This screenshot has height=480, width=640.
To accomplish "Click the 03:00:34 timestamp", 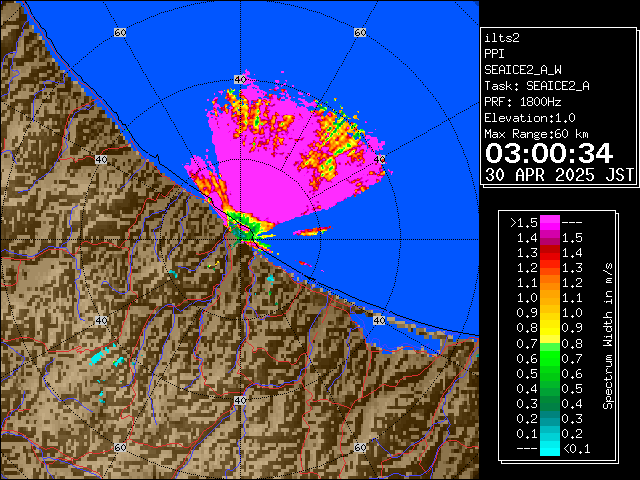I will (549, 153).
